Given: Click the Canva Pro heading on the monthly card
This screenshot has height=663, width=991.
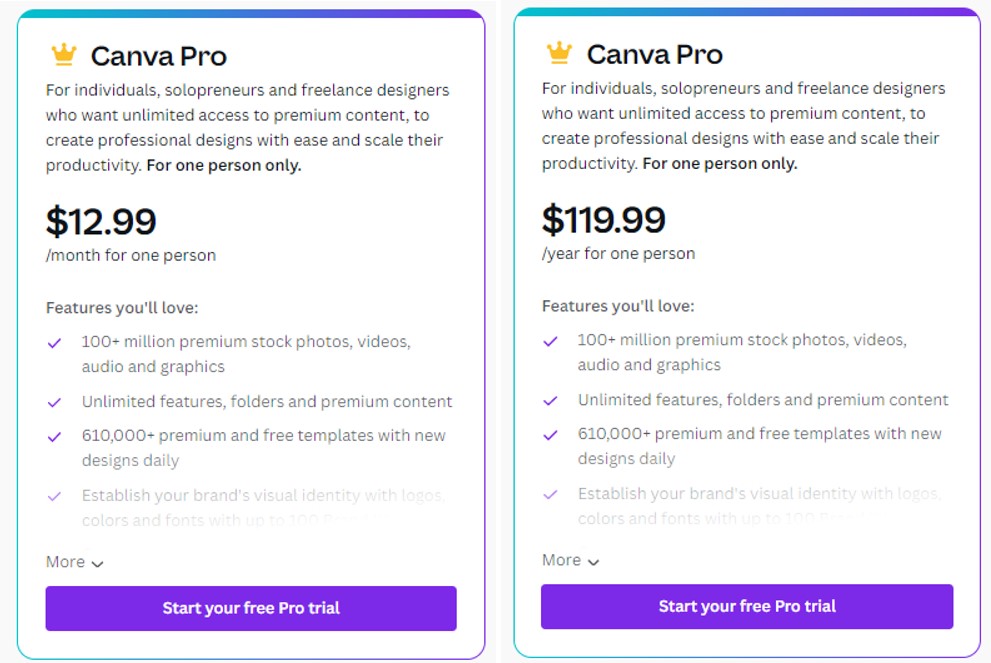Looking at the screenshot, I should coord(157,54).
